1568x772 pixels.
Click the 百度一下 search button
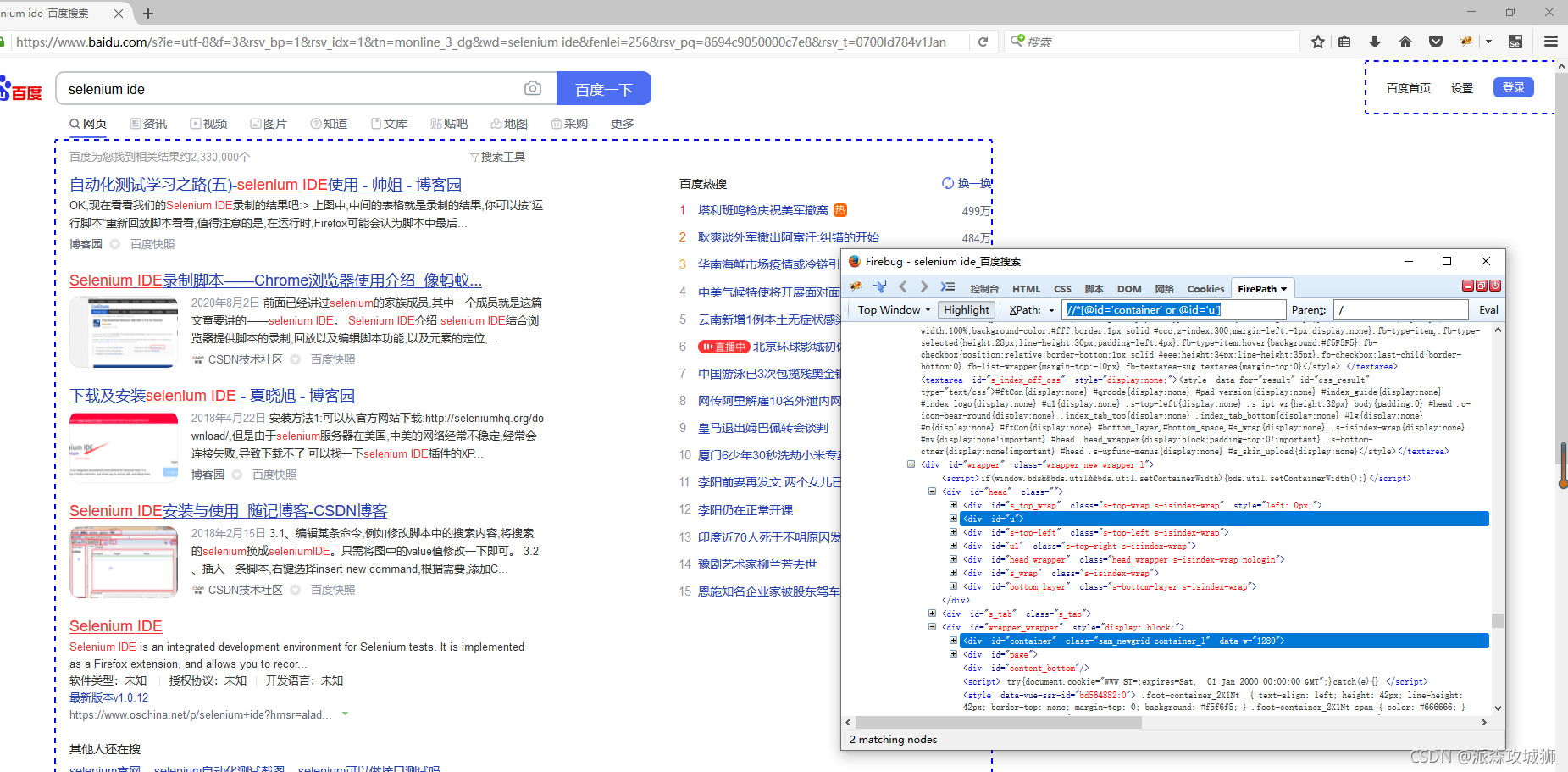[x=603, y=89]
